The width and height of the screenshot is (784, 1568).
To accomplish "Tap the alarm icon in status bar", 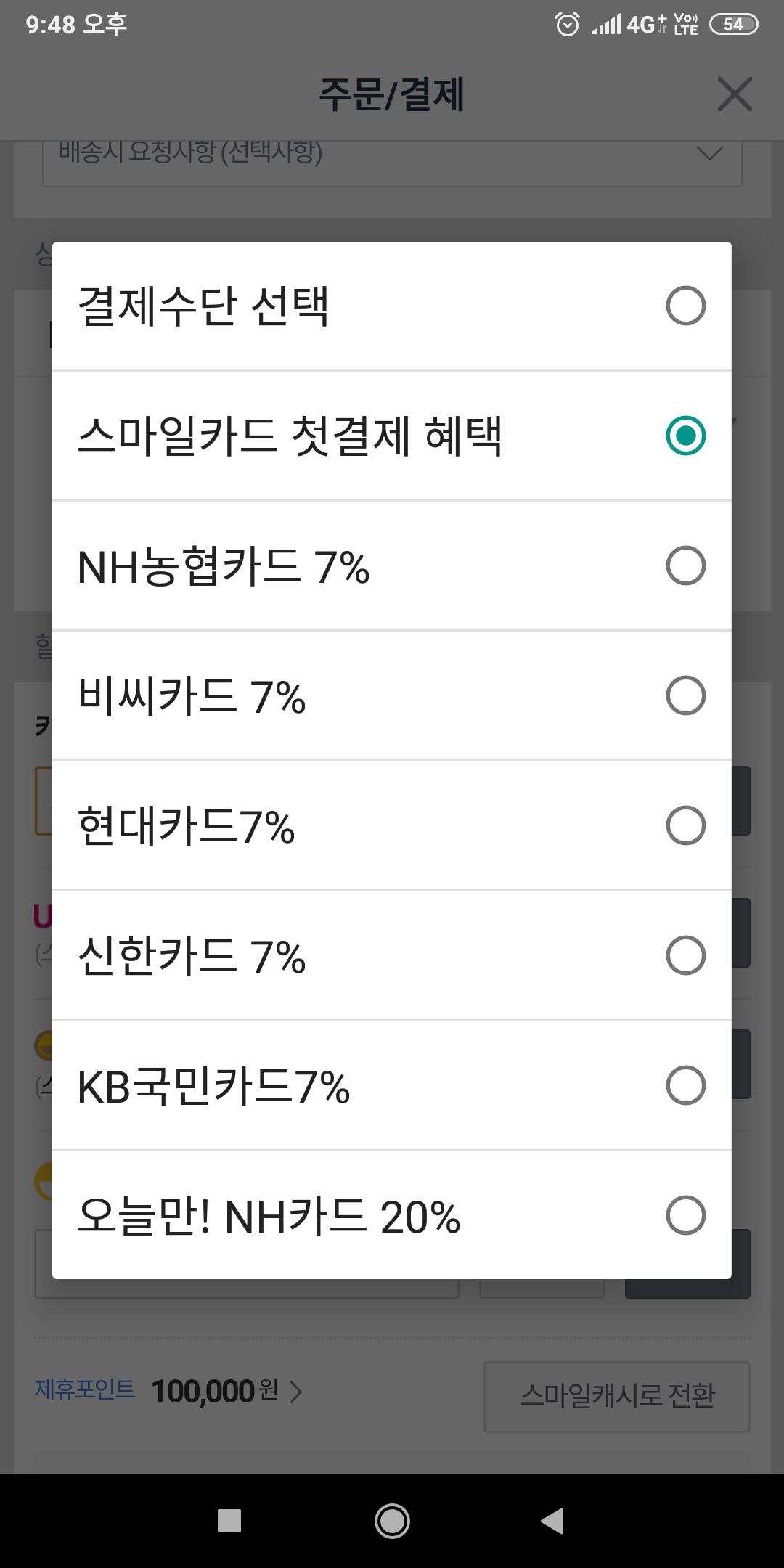I will tap(567, 25).
